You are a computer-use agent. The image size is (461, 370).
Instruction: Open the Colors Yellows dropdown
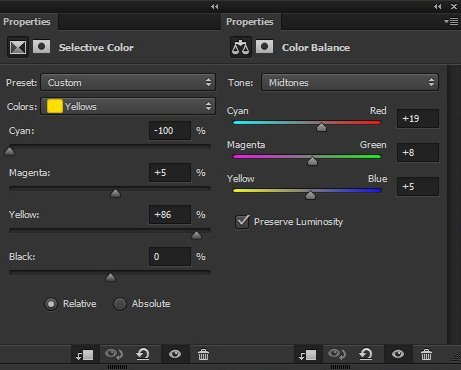coord(128,106)
